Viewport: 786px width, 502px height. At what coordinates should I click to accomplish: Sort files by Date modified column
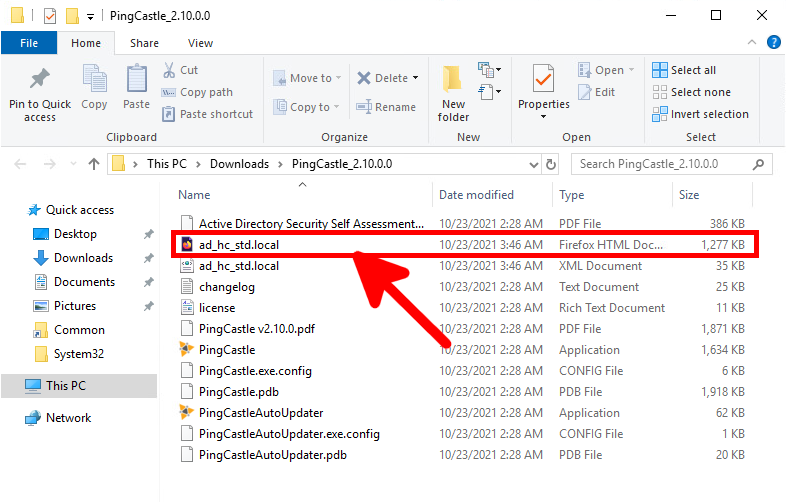click(476, 195)
